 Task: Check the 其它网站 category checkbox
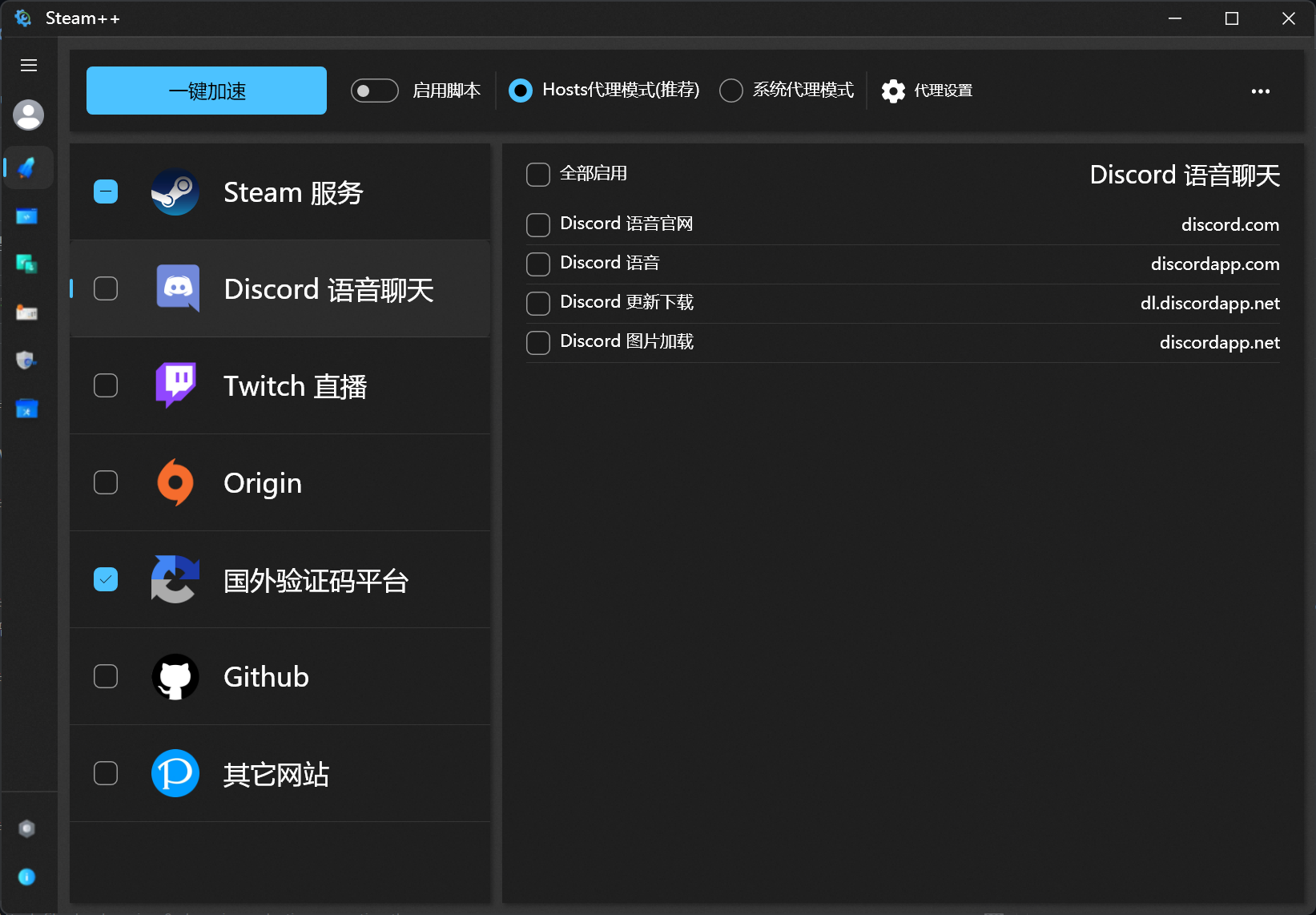point(106,773)
